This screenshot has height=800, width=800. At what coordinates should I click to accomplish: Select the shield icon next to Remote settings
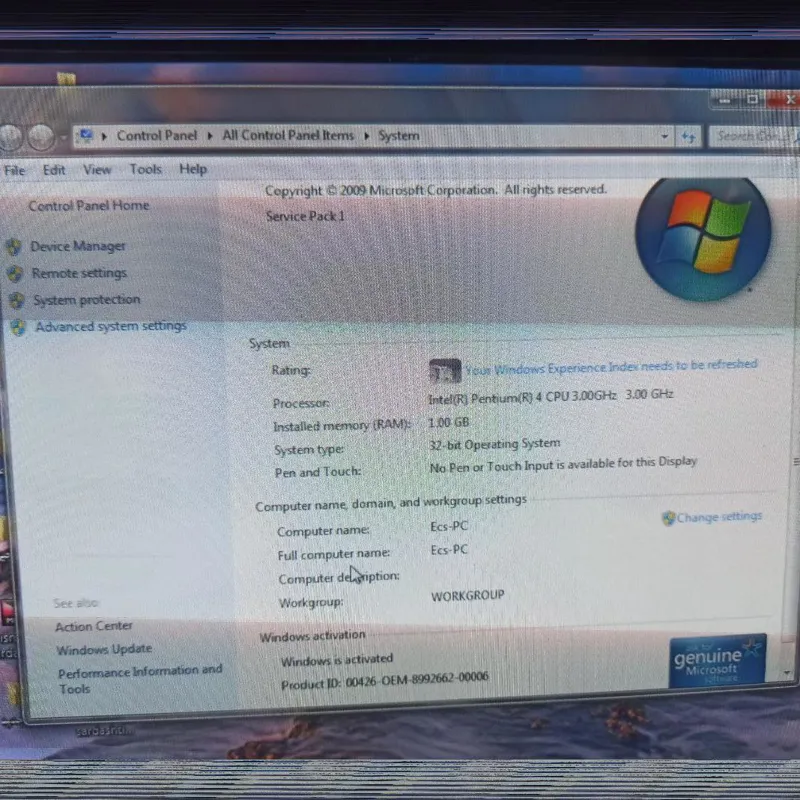click(14, 273)
